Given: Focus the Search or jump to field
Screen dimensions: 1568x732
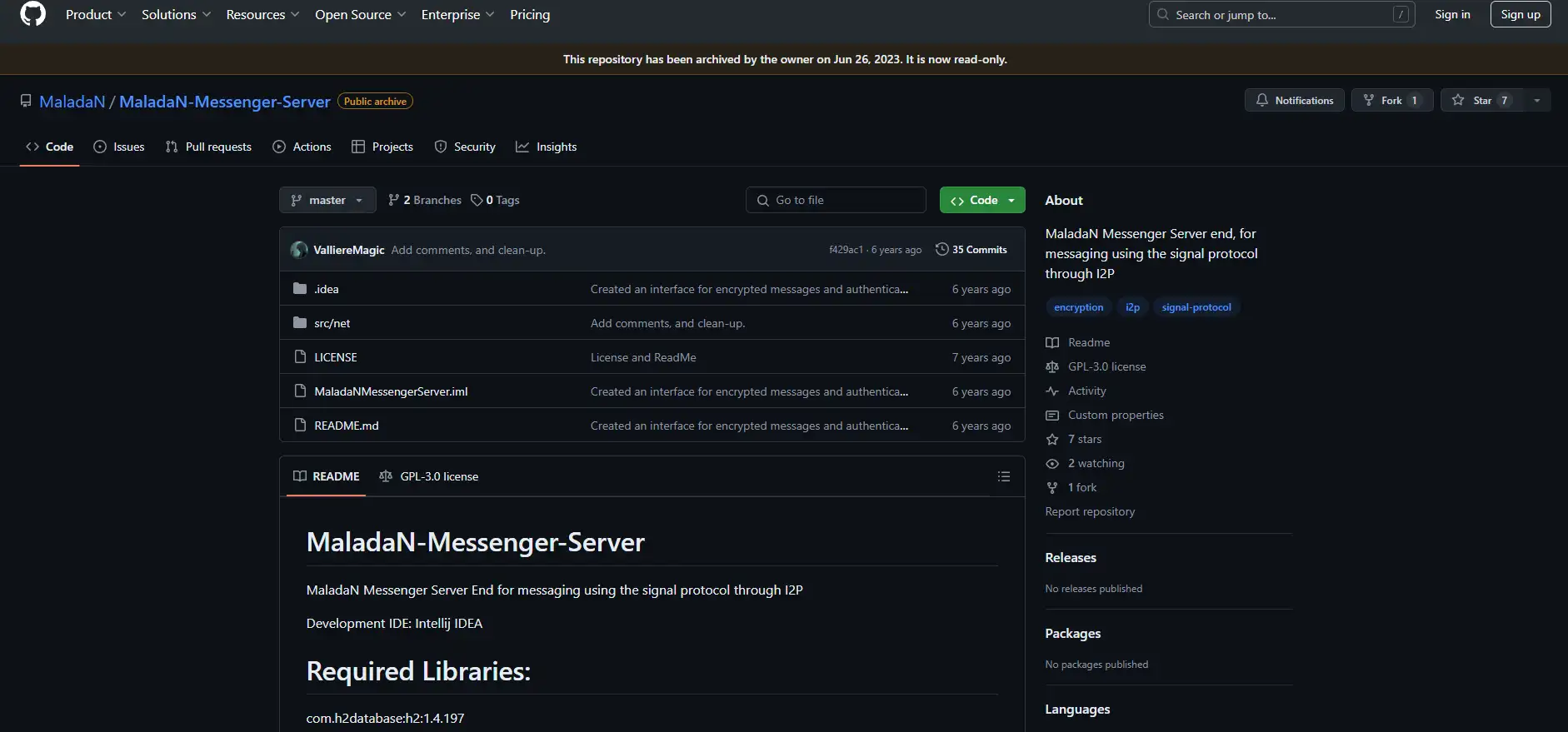Looking at the screenshot, I should (1281, 14).
